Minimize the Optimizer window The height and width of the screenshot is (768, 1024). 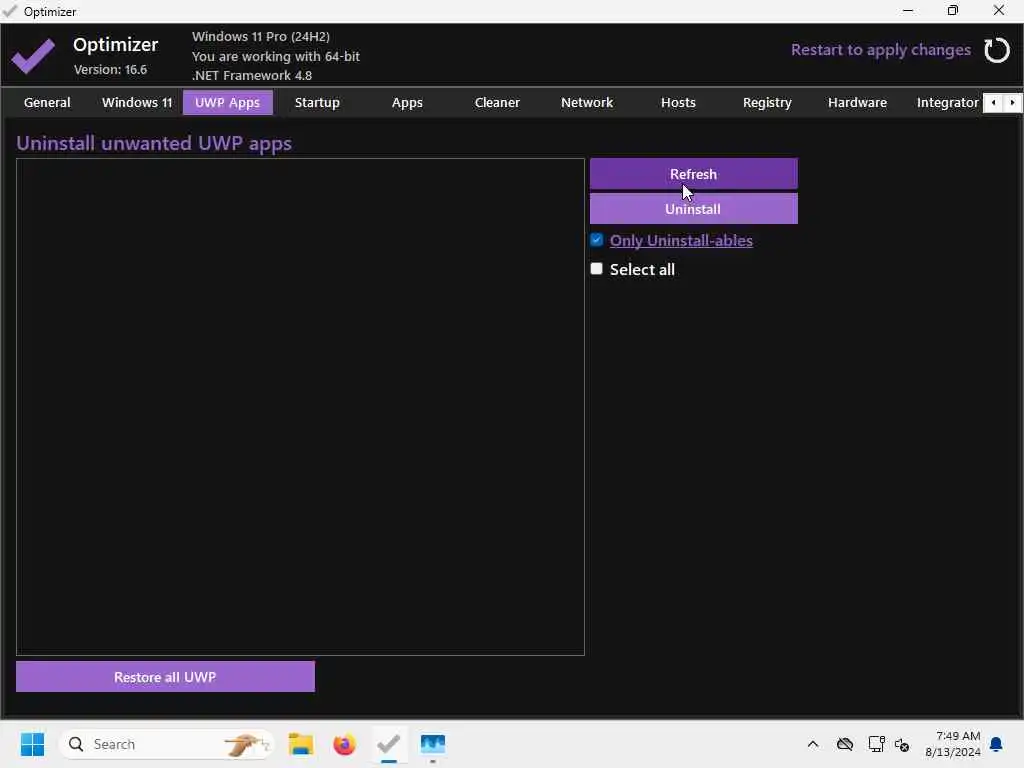click(908, 11)
